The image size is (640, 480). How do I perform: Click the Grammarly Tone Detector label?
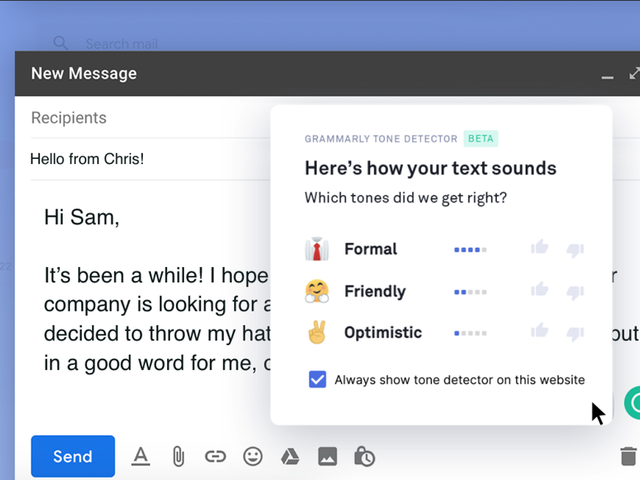click(381, 139)
